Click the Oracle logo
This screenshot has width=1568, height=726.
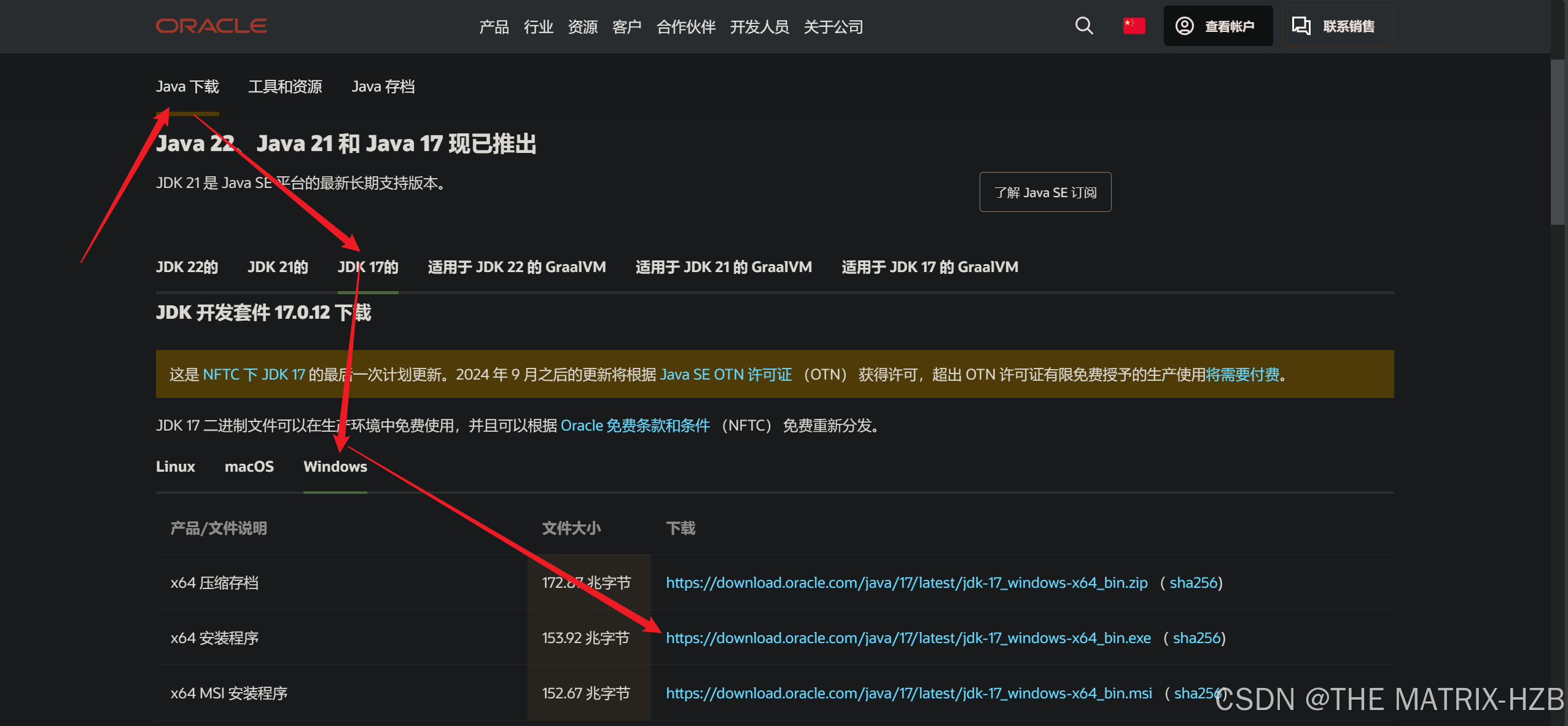(x=211, y=26)
